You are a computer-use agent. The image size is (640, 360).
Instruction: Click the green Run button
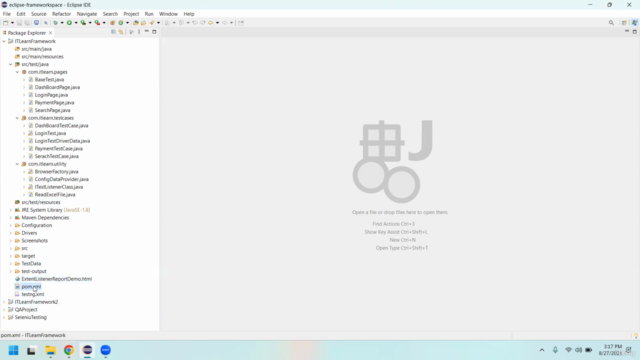tap(69, 23)
